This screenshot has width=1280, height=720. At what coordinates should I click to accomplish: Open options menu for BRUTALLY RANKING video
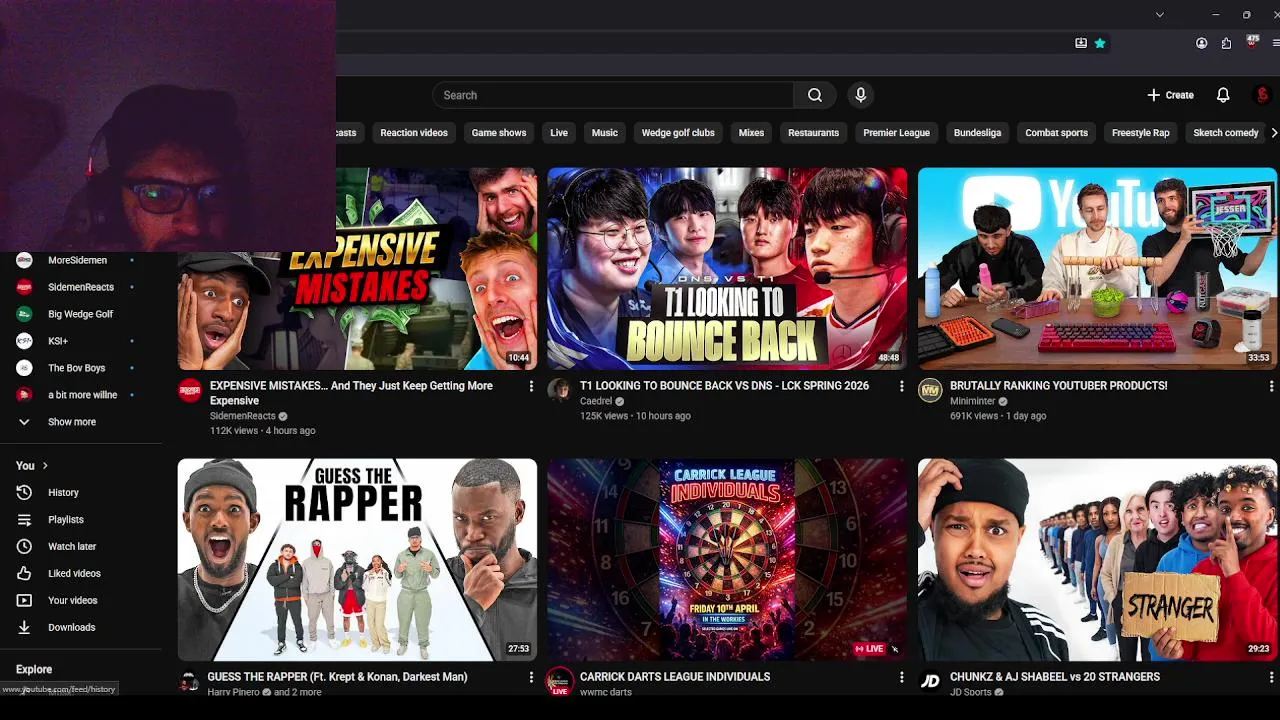click(x=1271, y=386)
